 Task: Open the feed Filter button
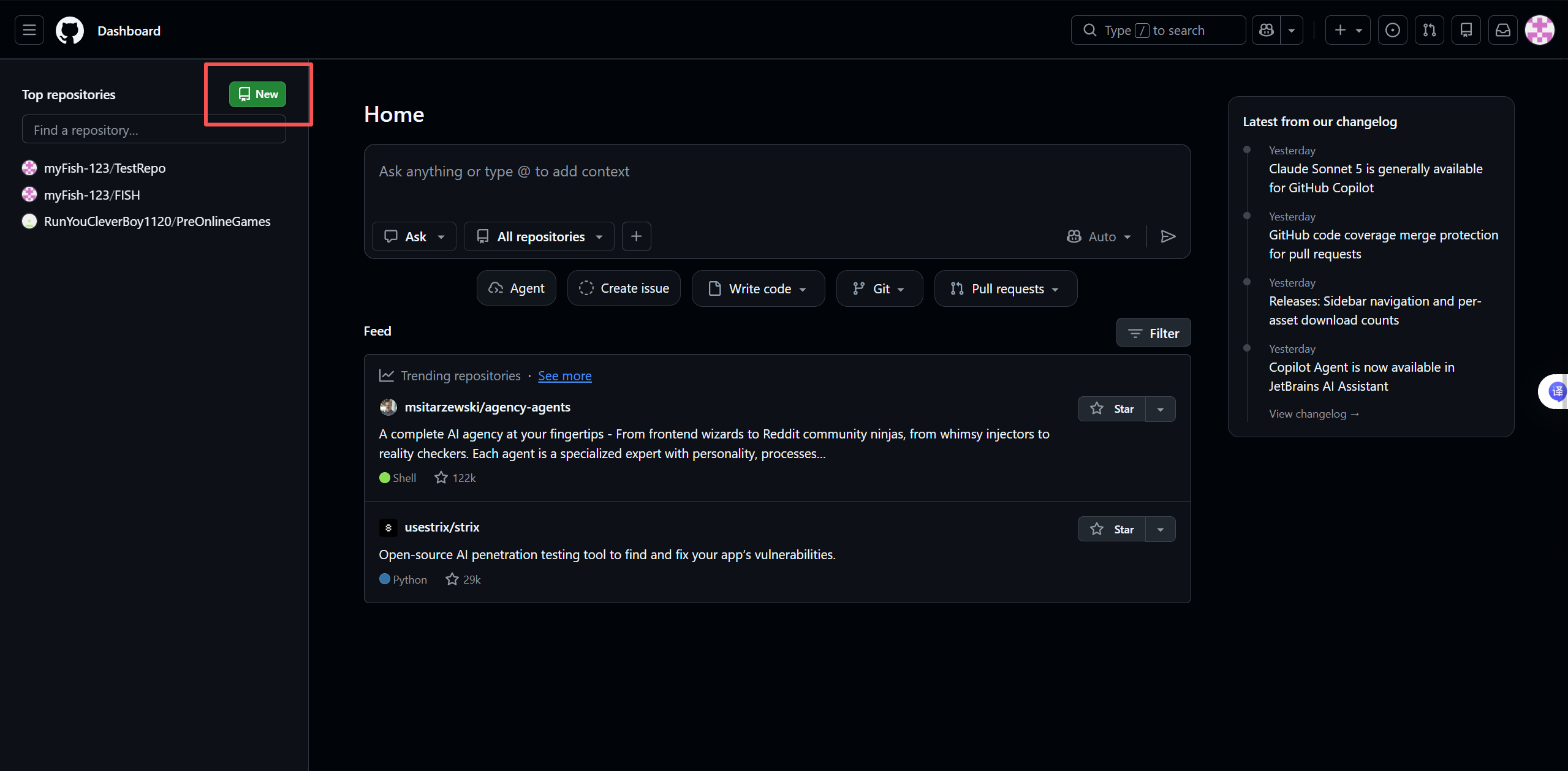coord(1153,333)
